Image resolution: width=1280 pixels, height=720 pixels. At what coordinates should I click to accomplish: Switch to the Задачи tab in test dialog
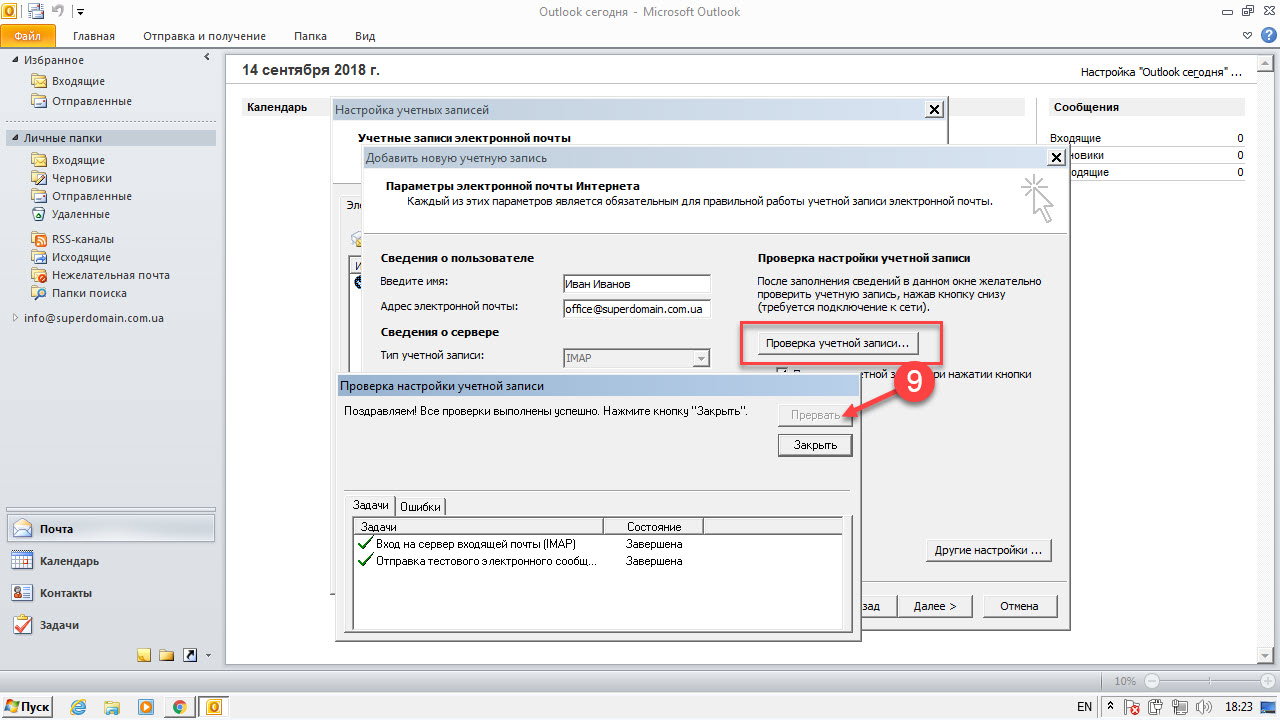point(369,506)
